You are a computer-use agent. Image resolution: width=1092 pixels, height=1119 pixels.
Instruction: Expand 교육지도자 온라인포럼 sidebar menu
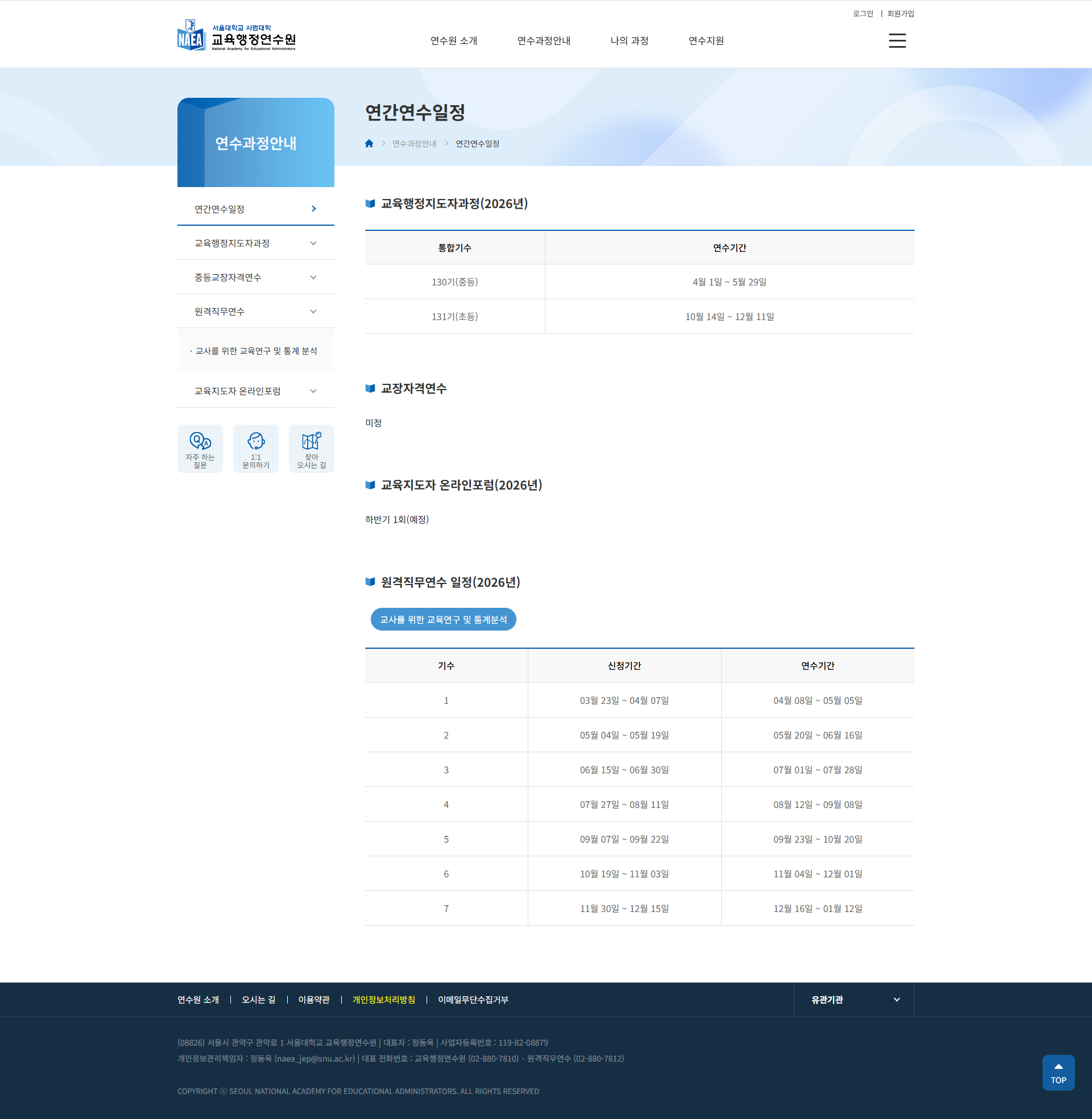313,391
